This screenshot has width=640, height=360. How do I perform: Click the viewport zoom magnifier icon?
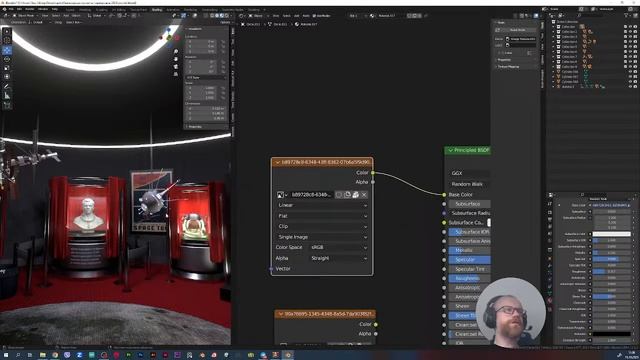point(176,52)
